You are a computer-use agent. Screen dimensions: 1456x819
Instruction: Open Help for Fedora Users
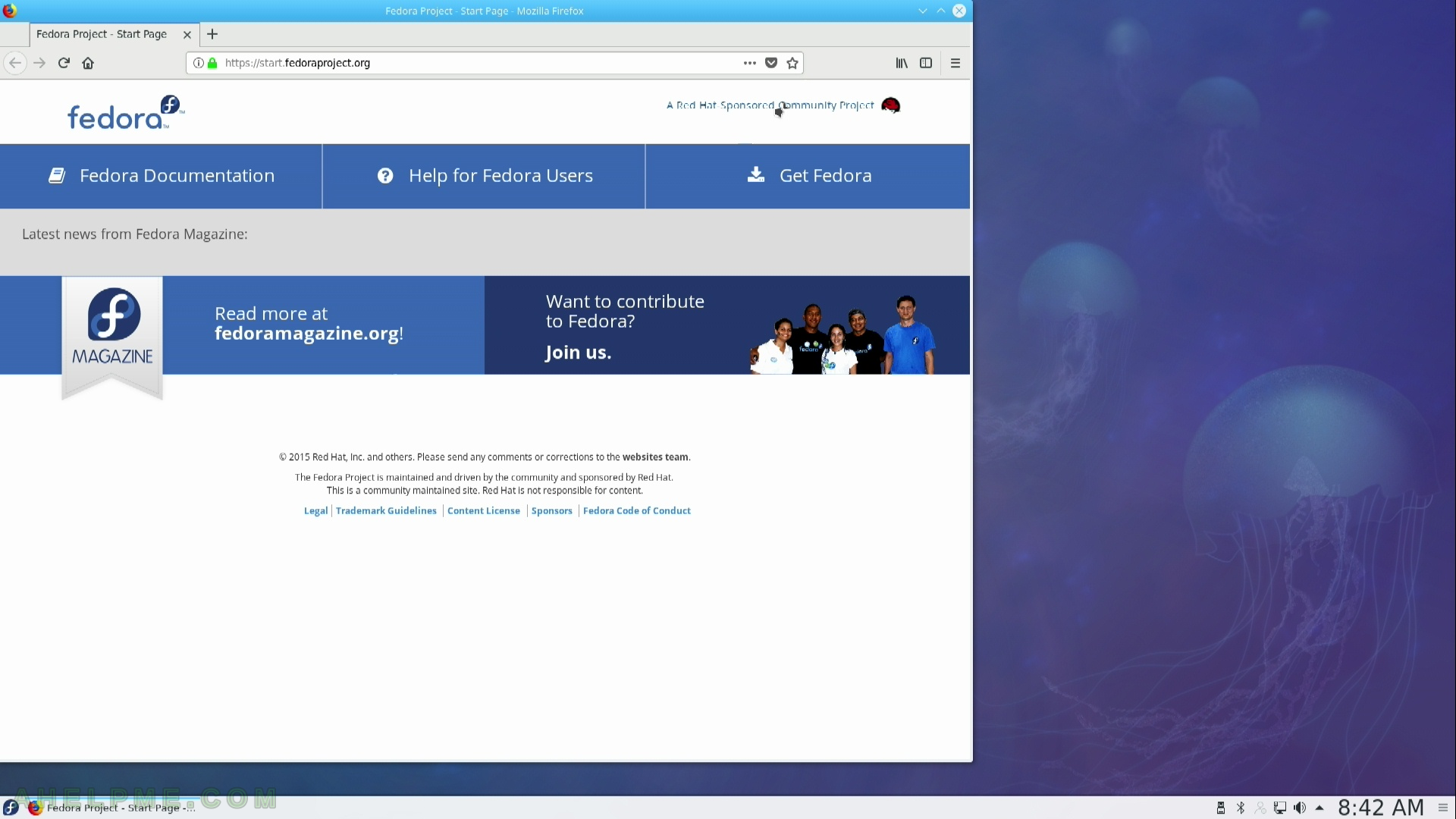click(484, 176)
